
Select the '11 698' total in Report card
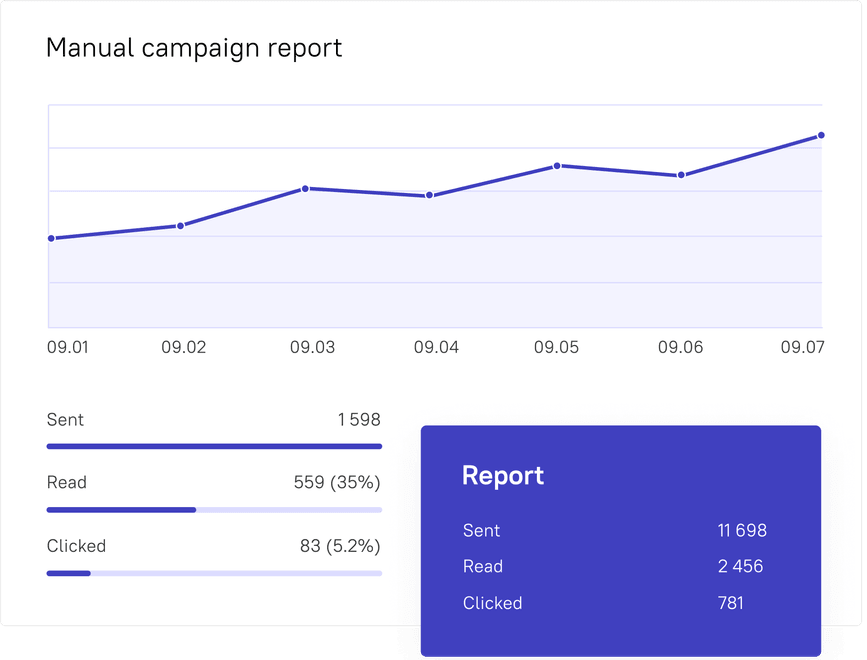tap(742, 531)
